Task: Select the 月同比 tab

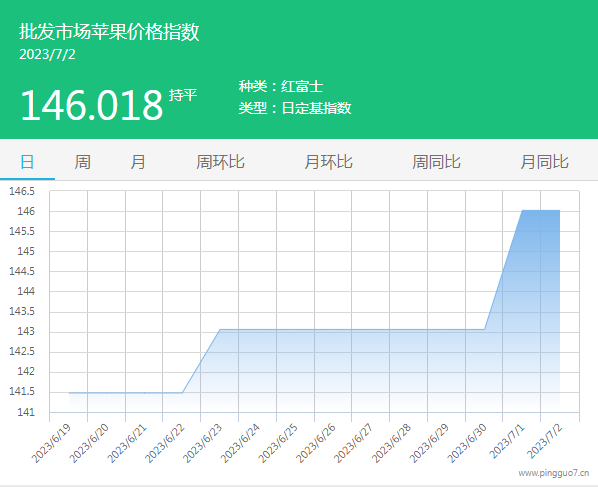Action: pos(544,162)
